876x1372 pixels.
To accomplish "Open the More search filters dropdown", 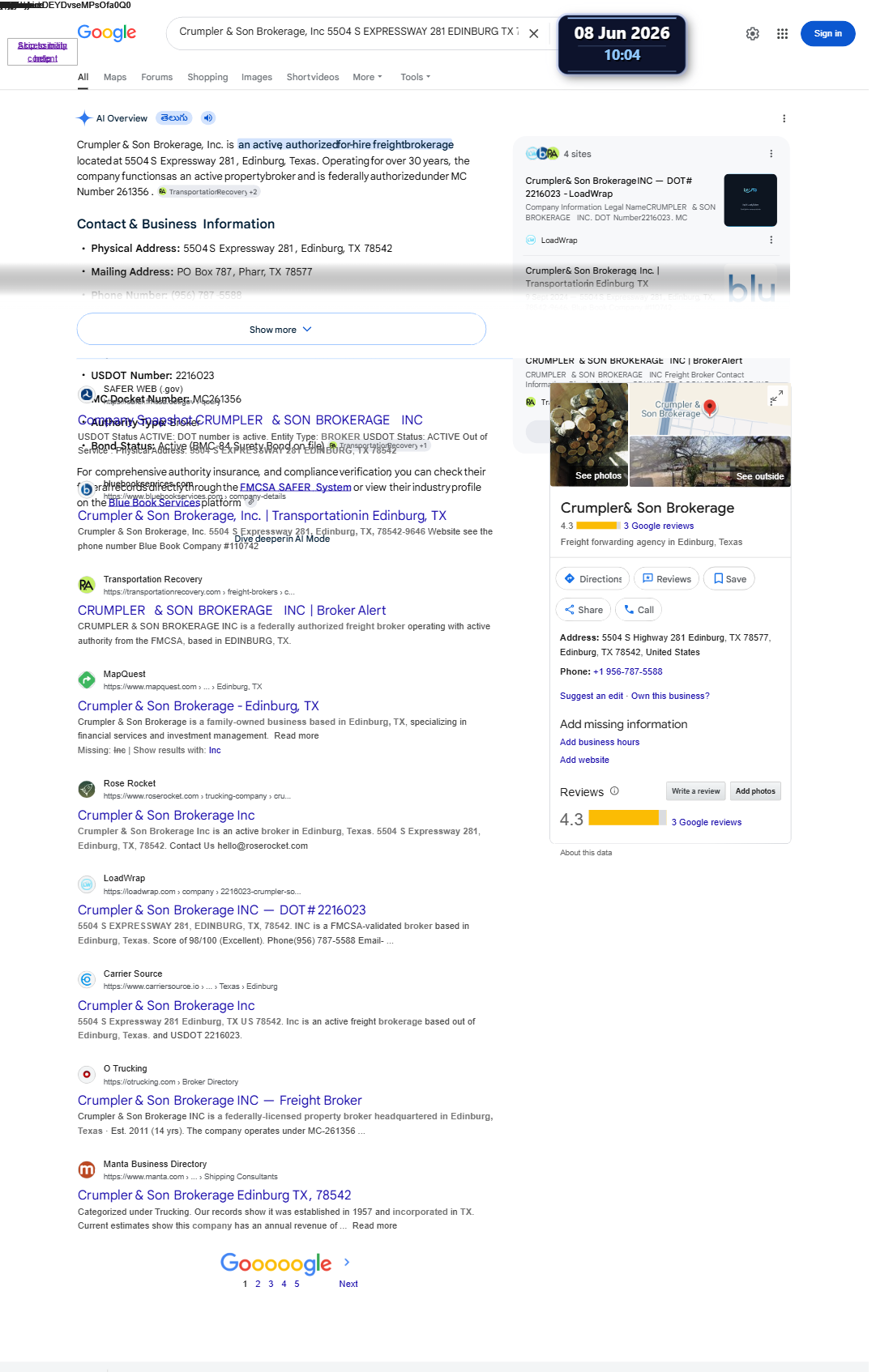I will (367, 78).
